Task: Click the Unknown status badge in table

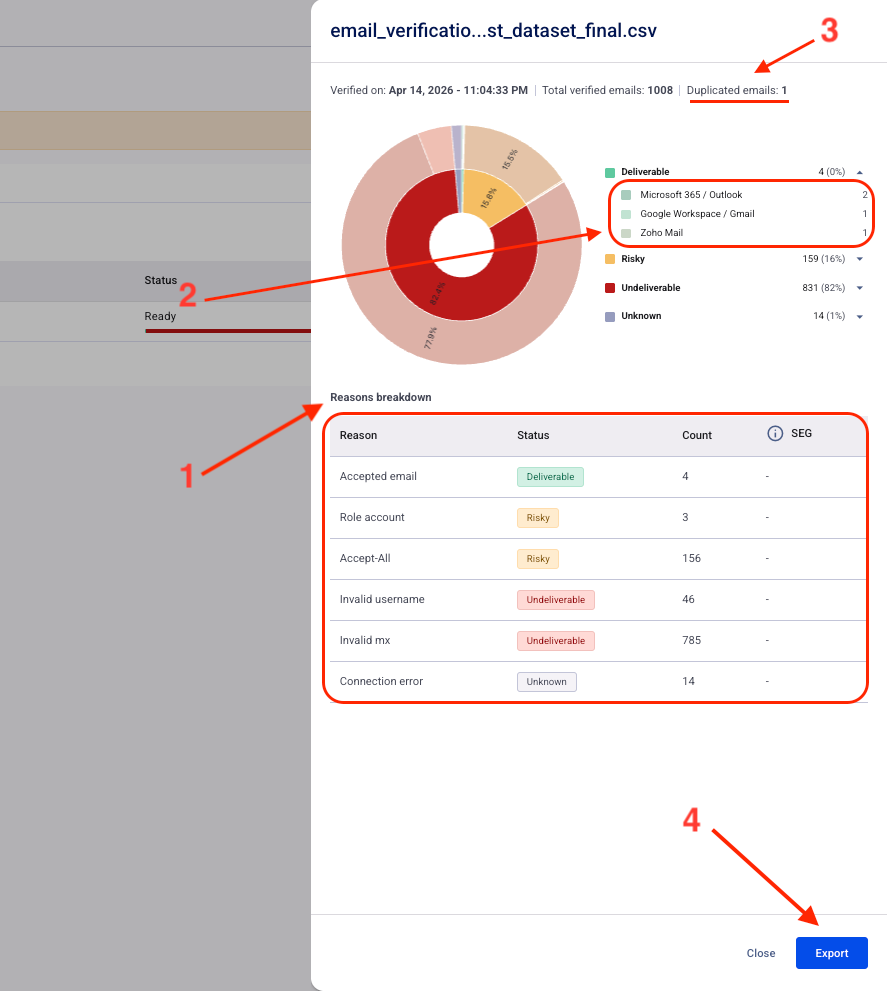Action: click(x=546, y=682)
